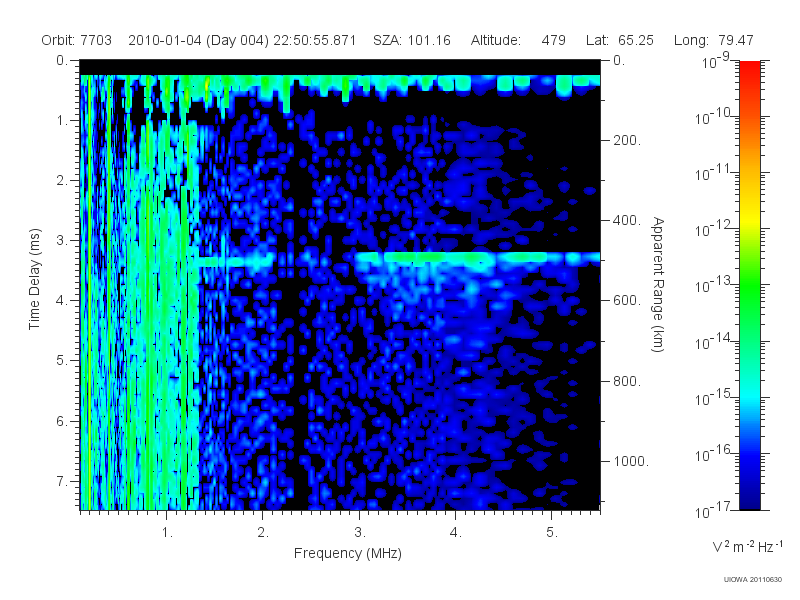800x600 pixels.
Task: Click the 5. MHz tick on frequency axis
Action: pos(552,533)
